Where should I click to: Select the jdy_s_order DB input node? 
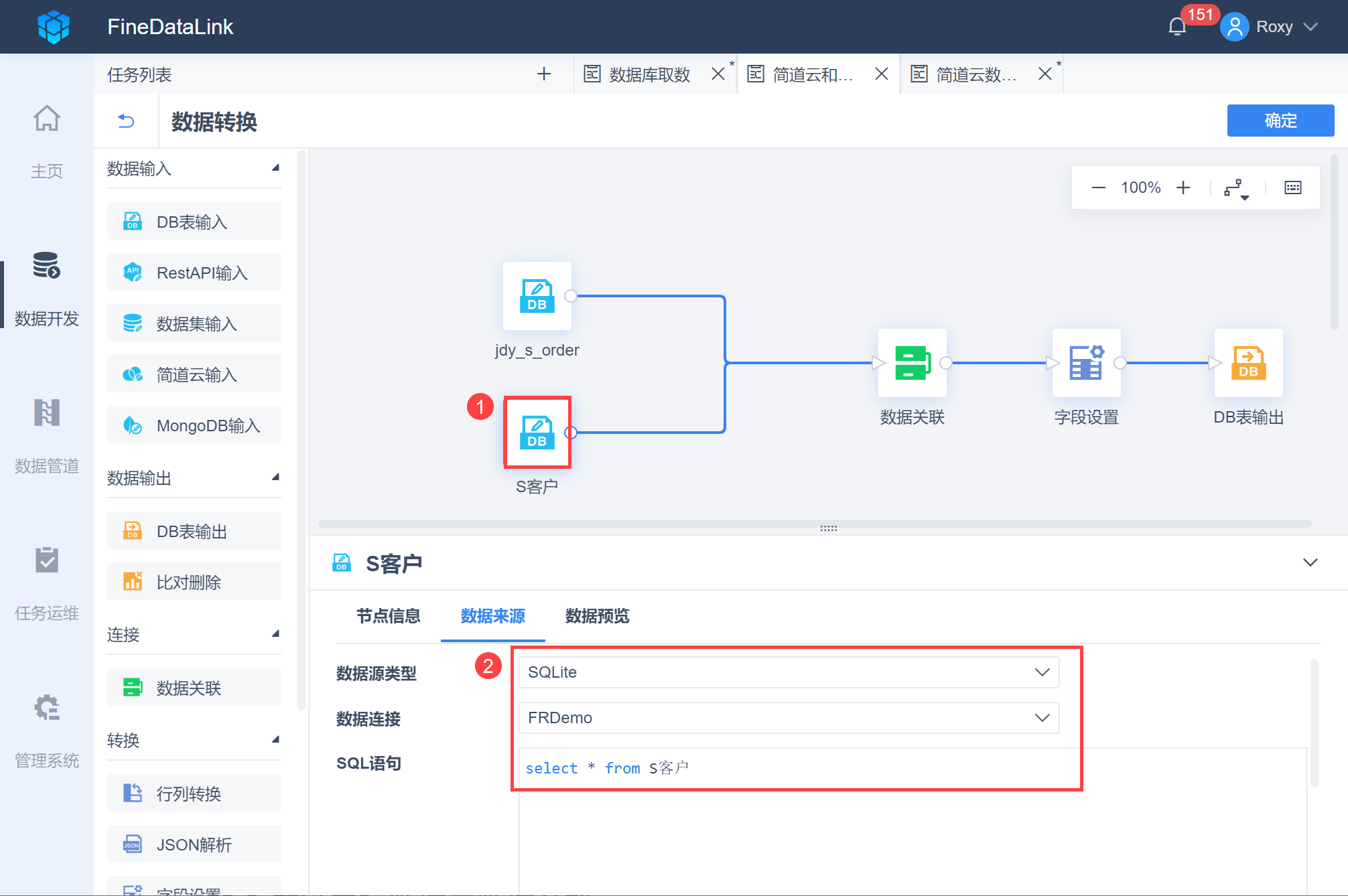(x=537, y=296)
